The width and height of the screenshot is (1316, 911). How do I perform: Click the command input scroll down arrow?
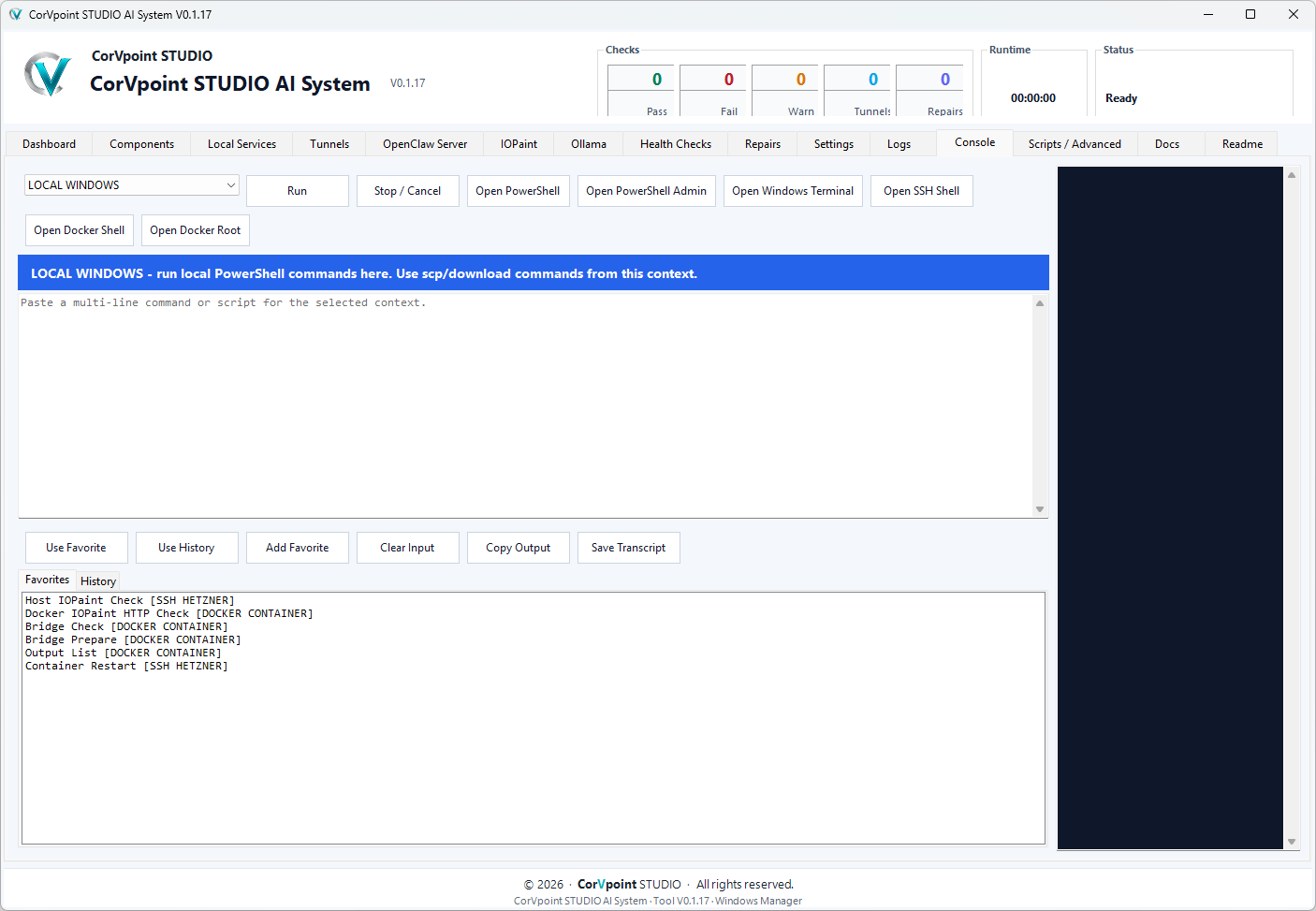click(x=1040, y=509)
